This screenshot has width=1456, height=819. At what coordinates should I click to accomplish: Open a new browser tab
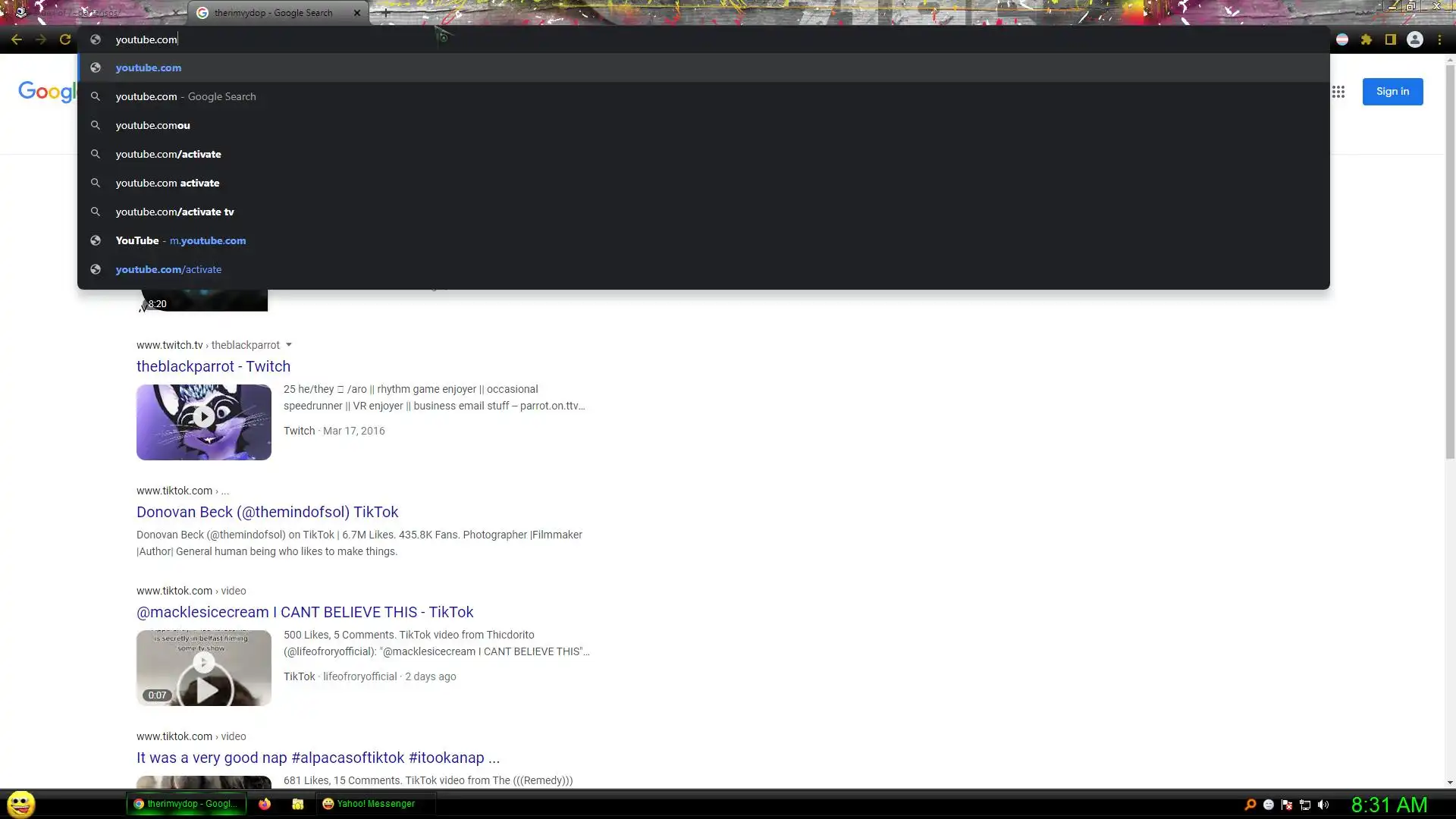coord(385,13)
